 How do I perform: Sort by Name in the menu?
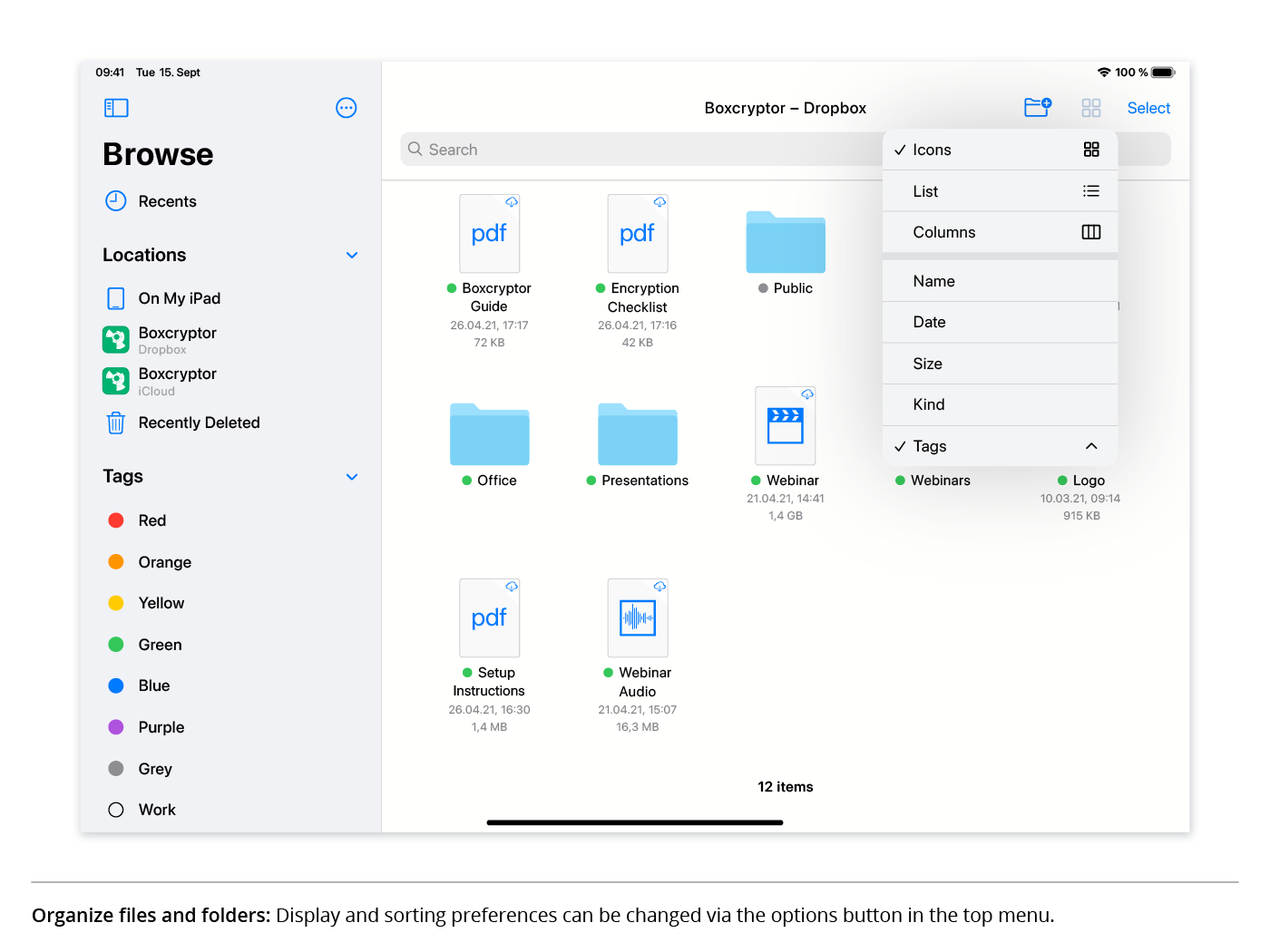click(1000, 281)
